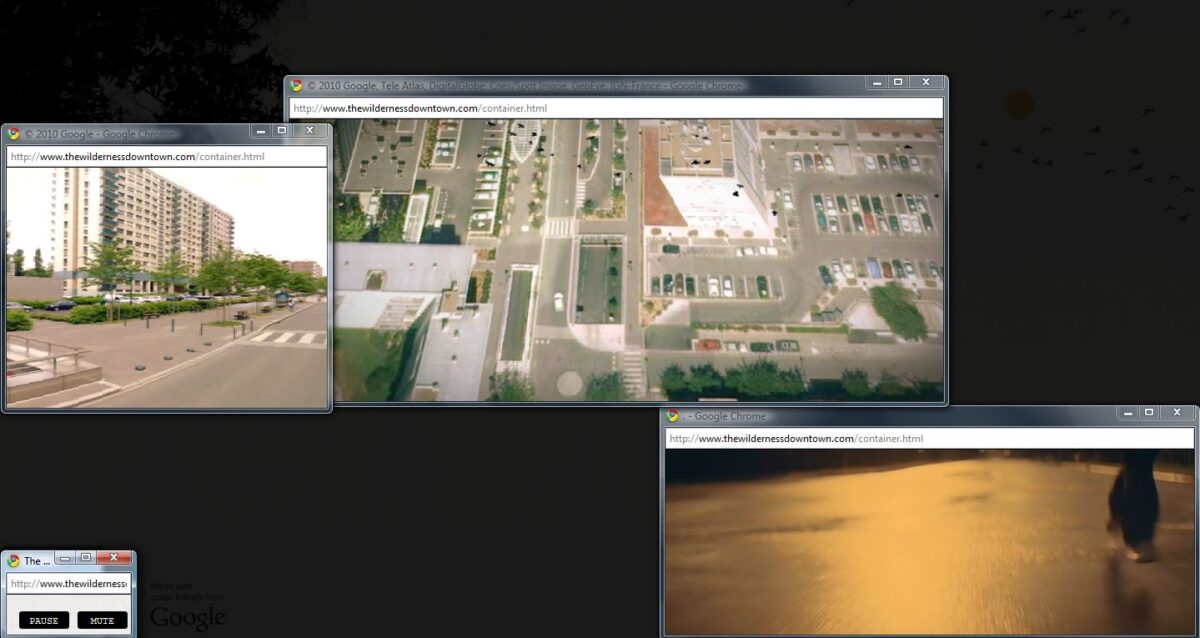1200x638 pixels.
Task: Close the street view window
Action: pyautogui.click(x=310, y=131)
